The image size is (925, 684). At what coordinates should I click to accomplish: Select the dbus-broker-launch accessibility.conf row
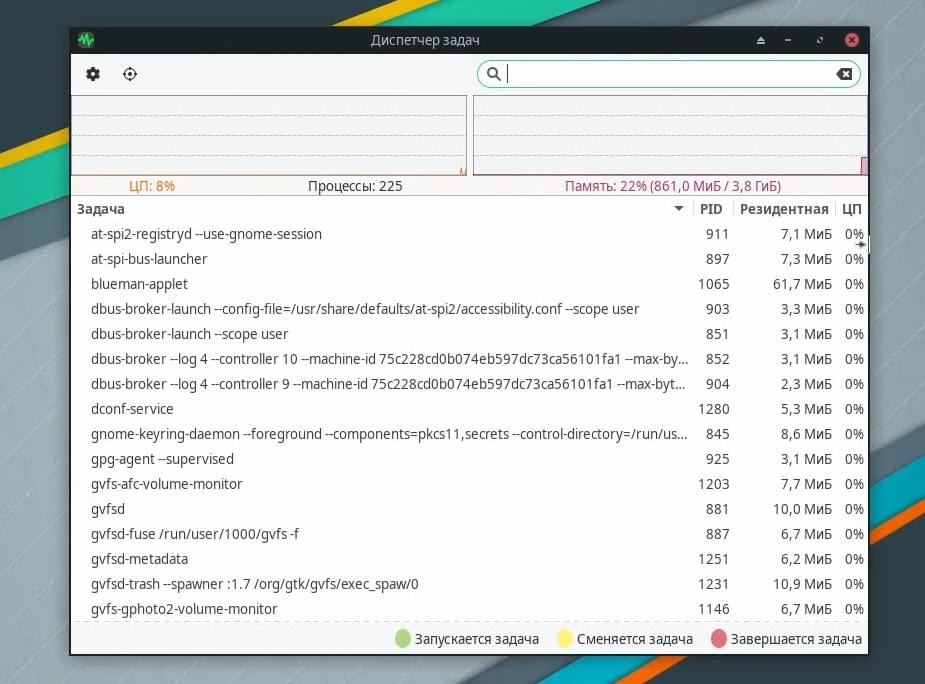click(469, 309)
